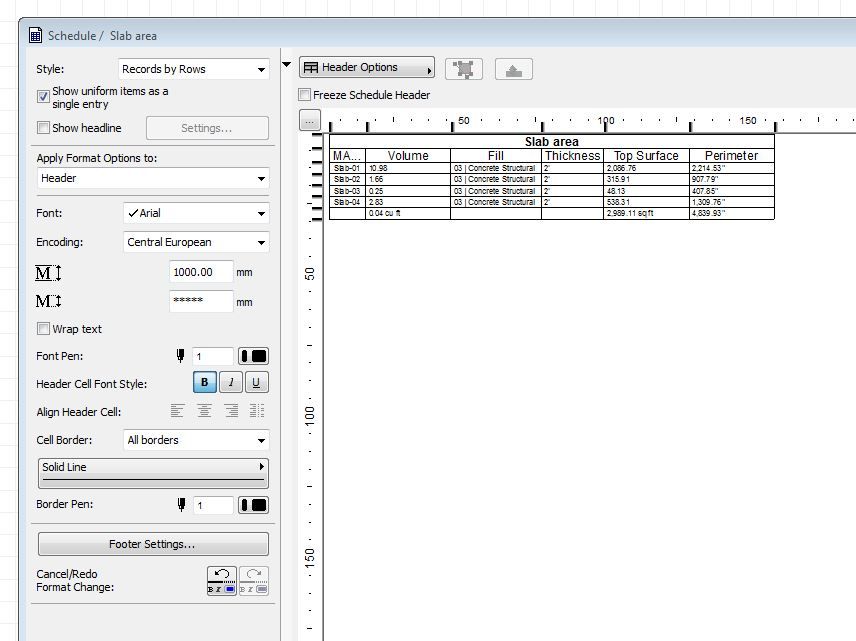Image resolution: width=856 pixels, height=641 pixels.
Task: Click the upward arrow icon beside Header Options
Action: [x=514, y=69]
